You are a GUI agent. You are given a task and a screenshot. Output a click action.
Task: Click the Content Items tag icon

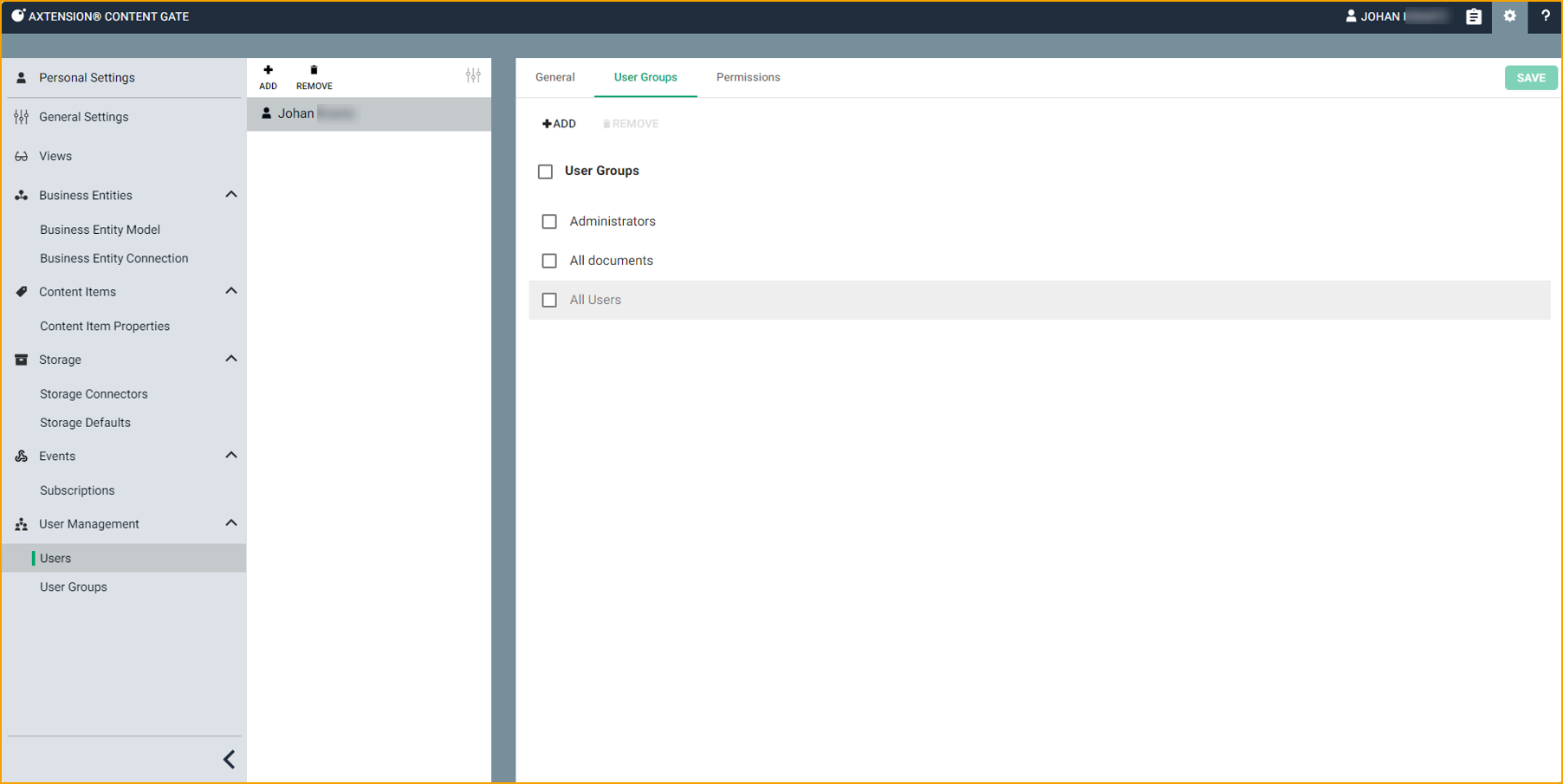point(22,292)
